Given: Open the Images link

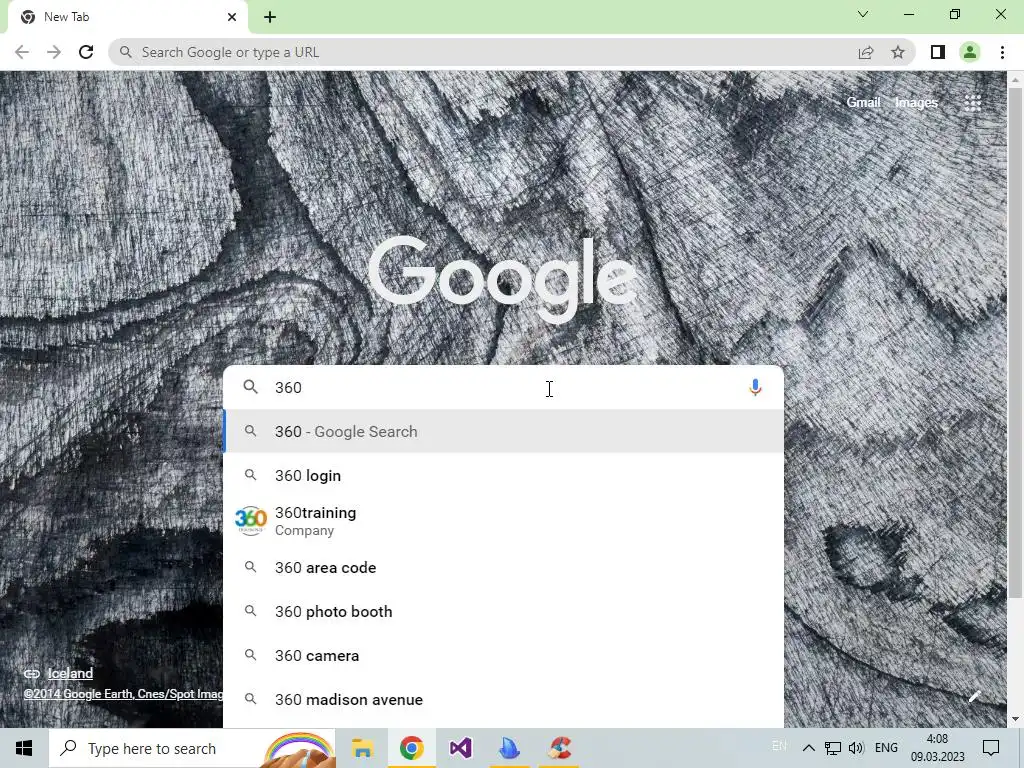Looking at the screenshot, I should (x=916, y=103).
